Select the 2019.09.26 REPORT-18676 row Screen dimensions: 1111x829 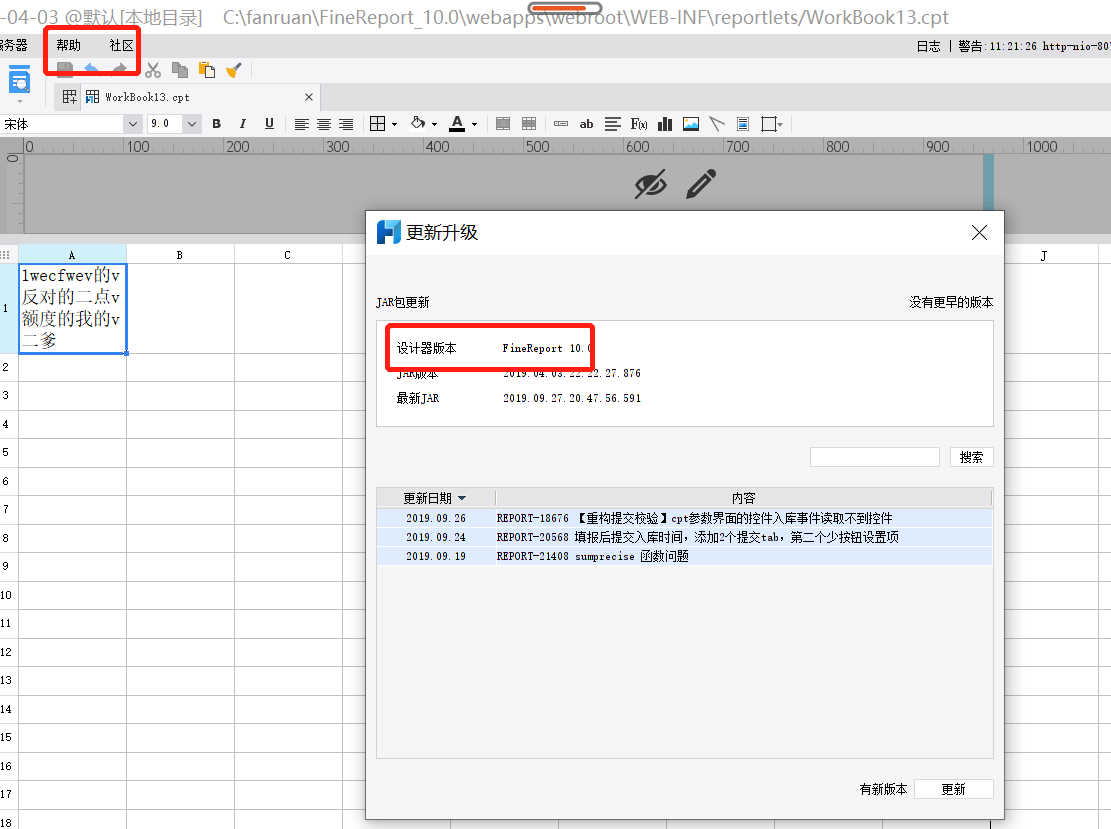(684, 518)
